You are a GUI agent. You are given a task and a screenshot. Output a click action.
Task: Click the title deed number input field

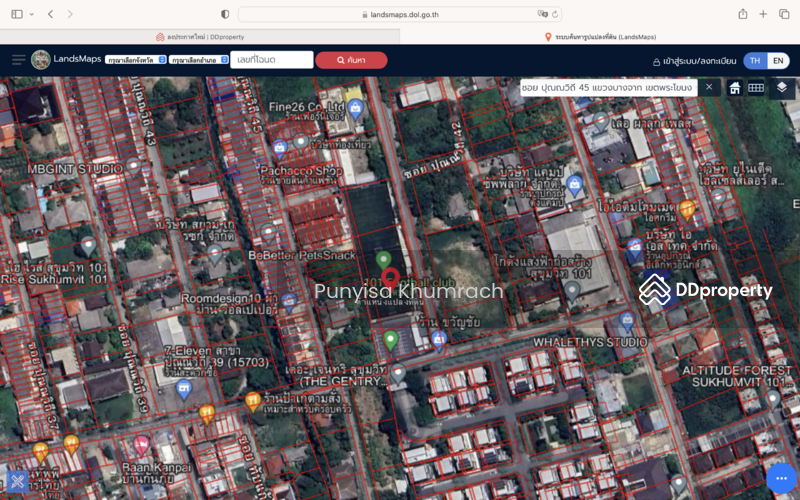271,60
